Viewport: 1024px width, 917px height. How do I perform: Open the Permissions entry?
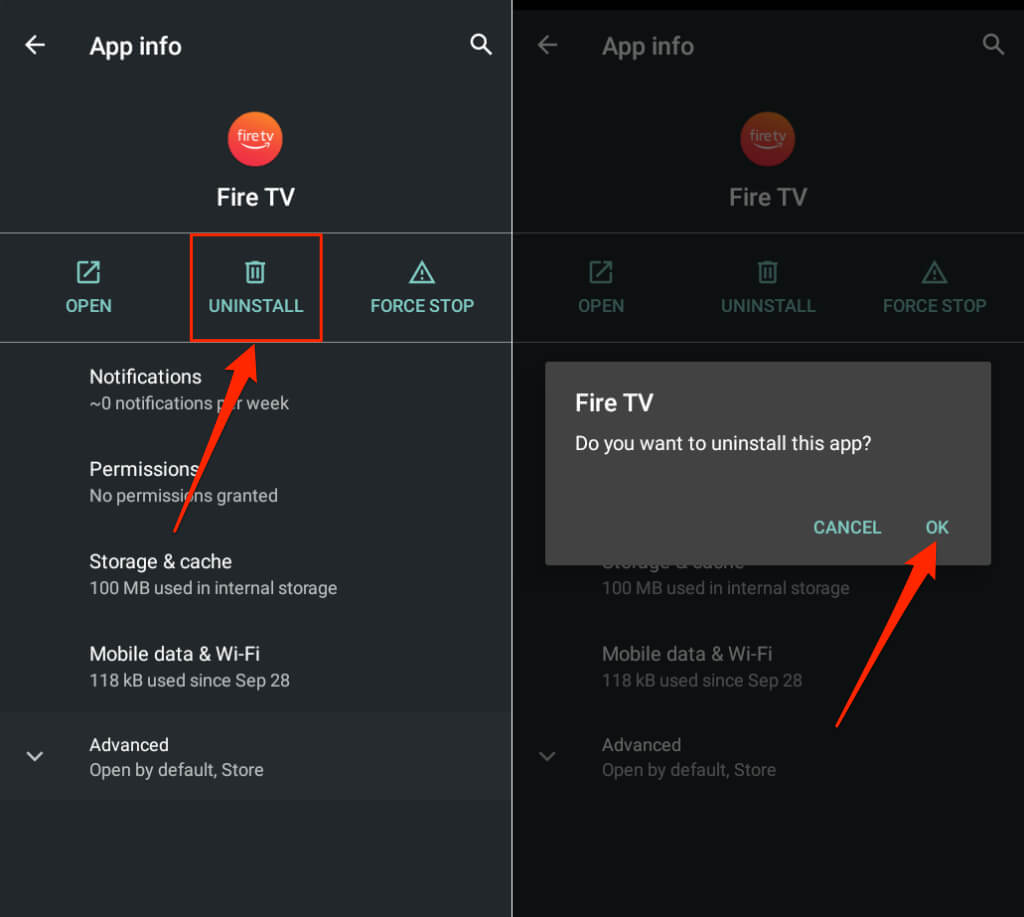coord(183,481)
